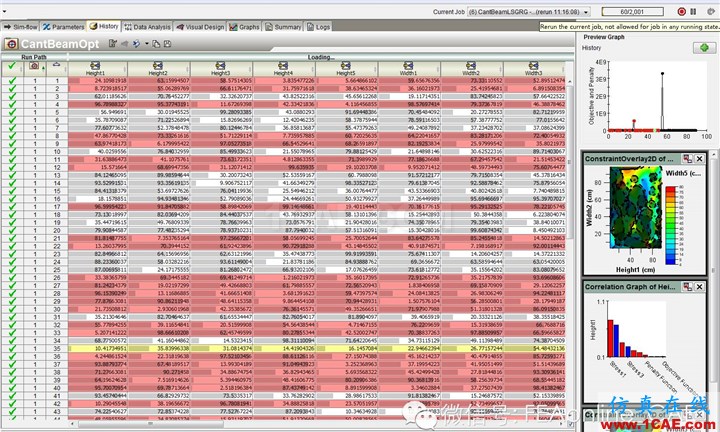Viewport: 720px width, 432px height.
Task: Click the green arrow Preview Graph button
Action: 704,47
